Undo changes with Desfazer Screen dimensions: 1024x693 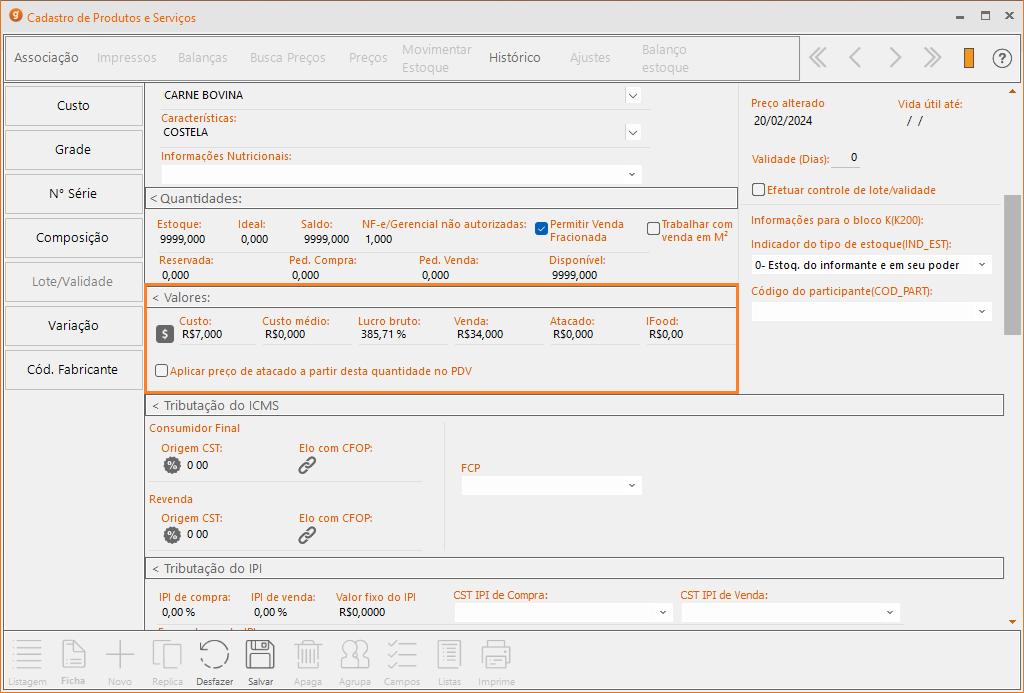tap(214, 662)
